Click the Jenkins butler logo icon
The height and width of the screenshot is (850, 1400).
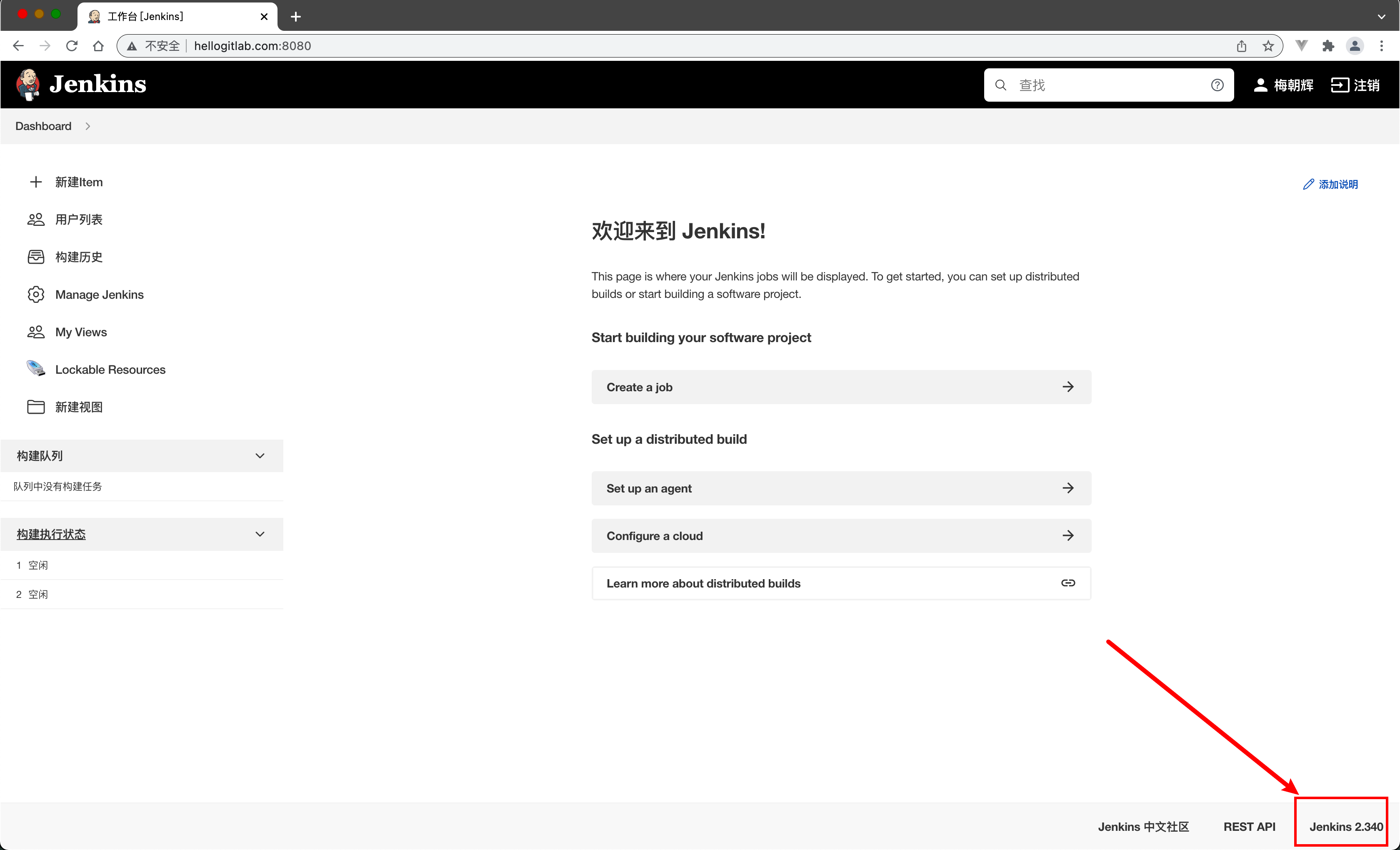pyautogui.click(x=28, y=84)
